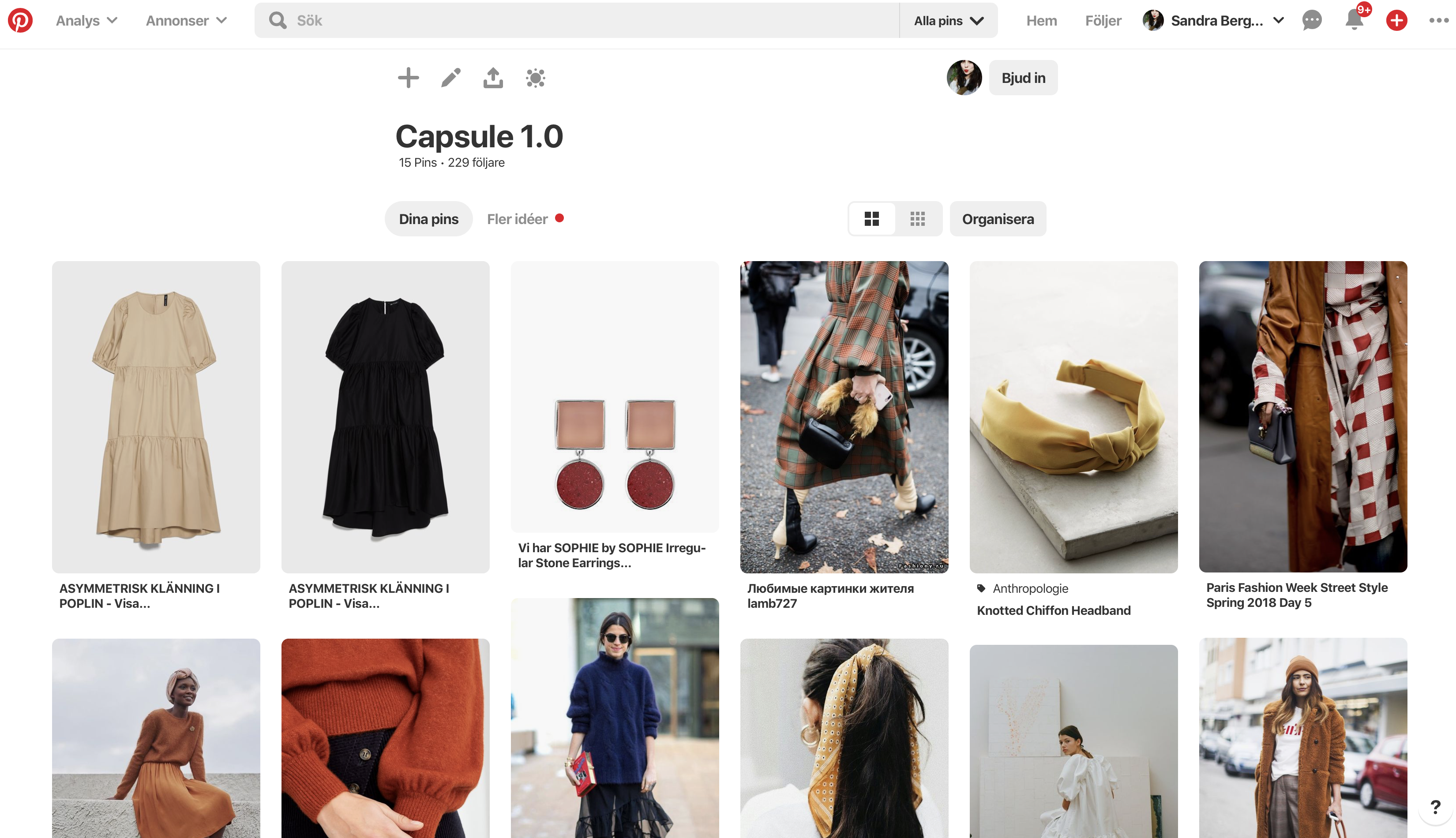Open the beige poplin dress pin
Viewport: 1456px width, 838px height.
tap(156, 417)
